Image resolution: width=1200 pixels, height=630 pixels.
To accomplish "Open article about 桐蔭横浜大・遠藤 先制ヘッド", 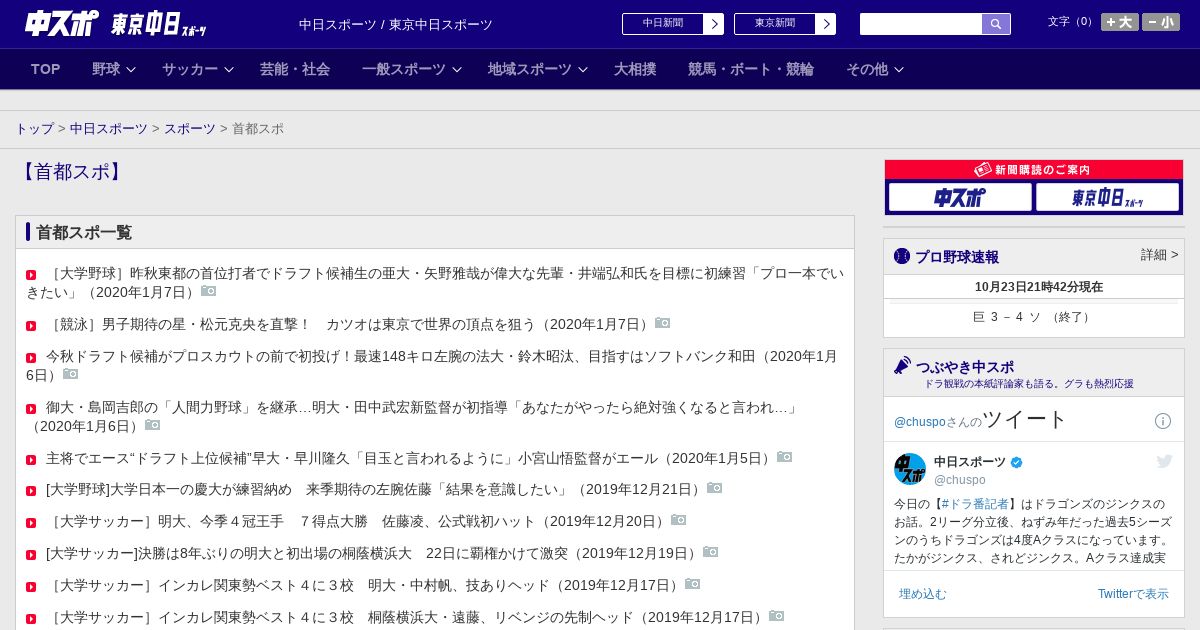I will 406,617.
